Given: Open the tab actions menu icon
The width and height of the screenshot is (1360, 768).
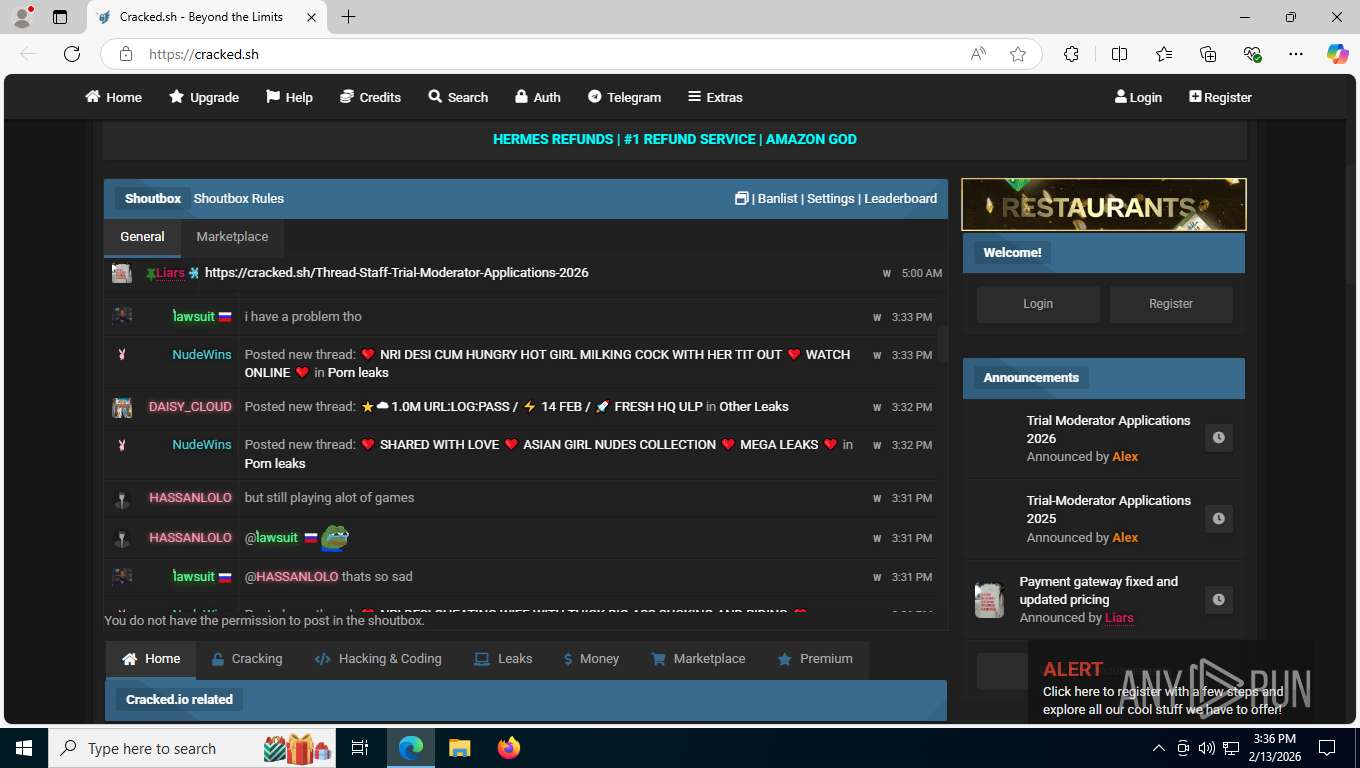Looking at the screenshot, I should 60,17.
